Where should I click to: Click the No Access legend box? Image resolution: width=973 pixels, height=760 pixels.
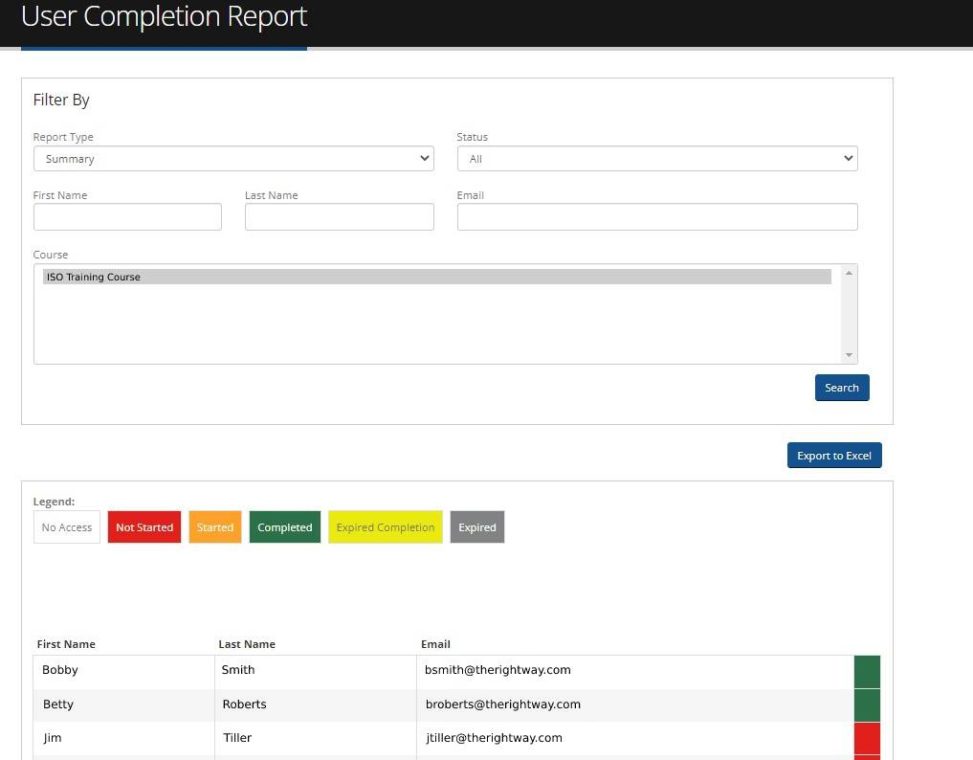point(67,528)
